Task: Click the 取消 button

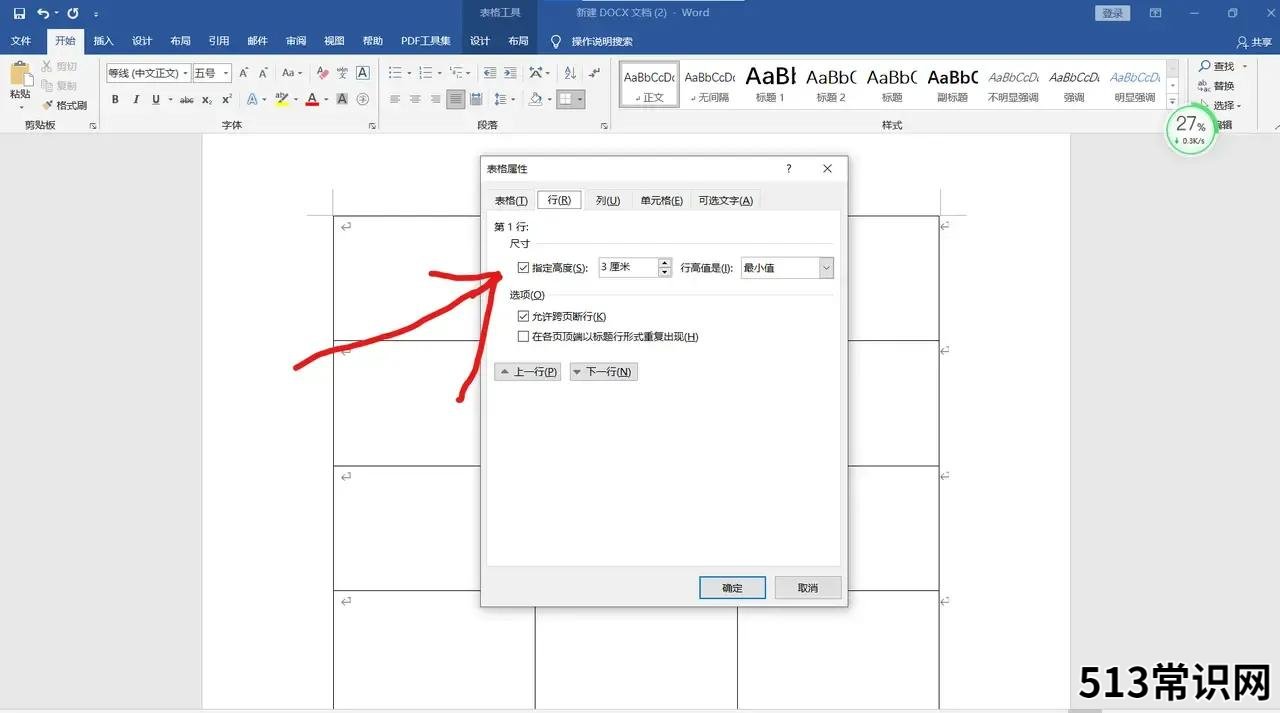Action: tap(808, 588)
